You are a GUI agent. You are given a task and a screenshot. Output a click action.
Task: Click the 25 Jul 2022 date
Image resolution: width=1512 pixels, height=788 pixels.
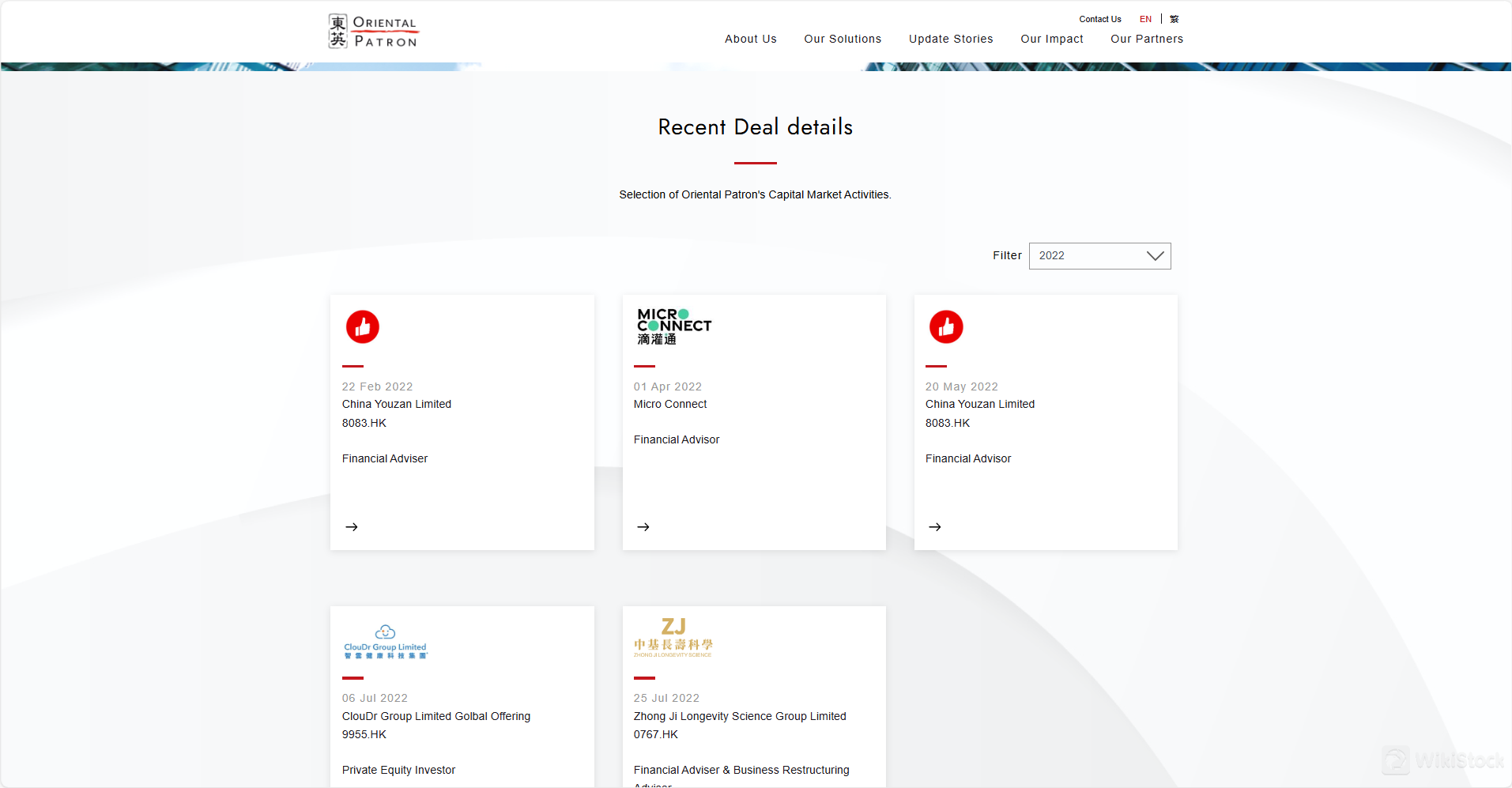pyautogui.click(x=666, y=698)
